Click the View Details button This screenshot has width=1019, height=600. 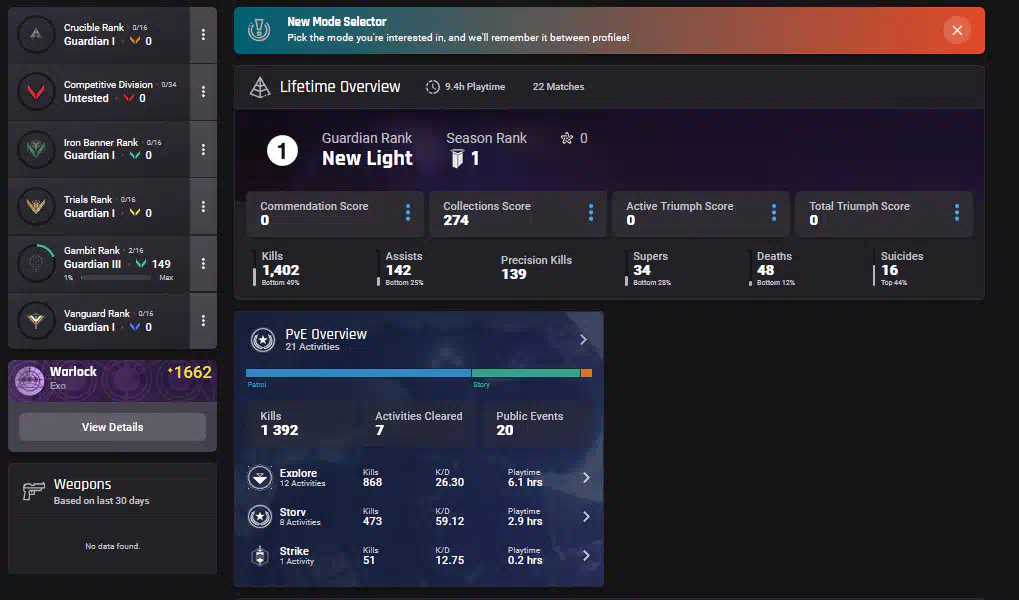[112, 427]
